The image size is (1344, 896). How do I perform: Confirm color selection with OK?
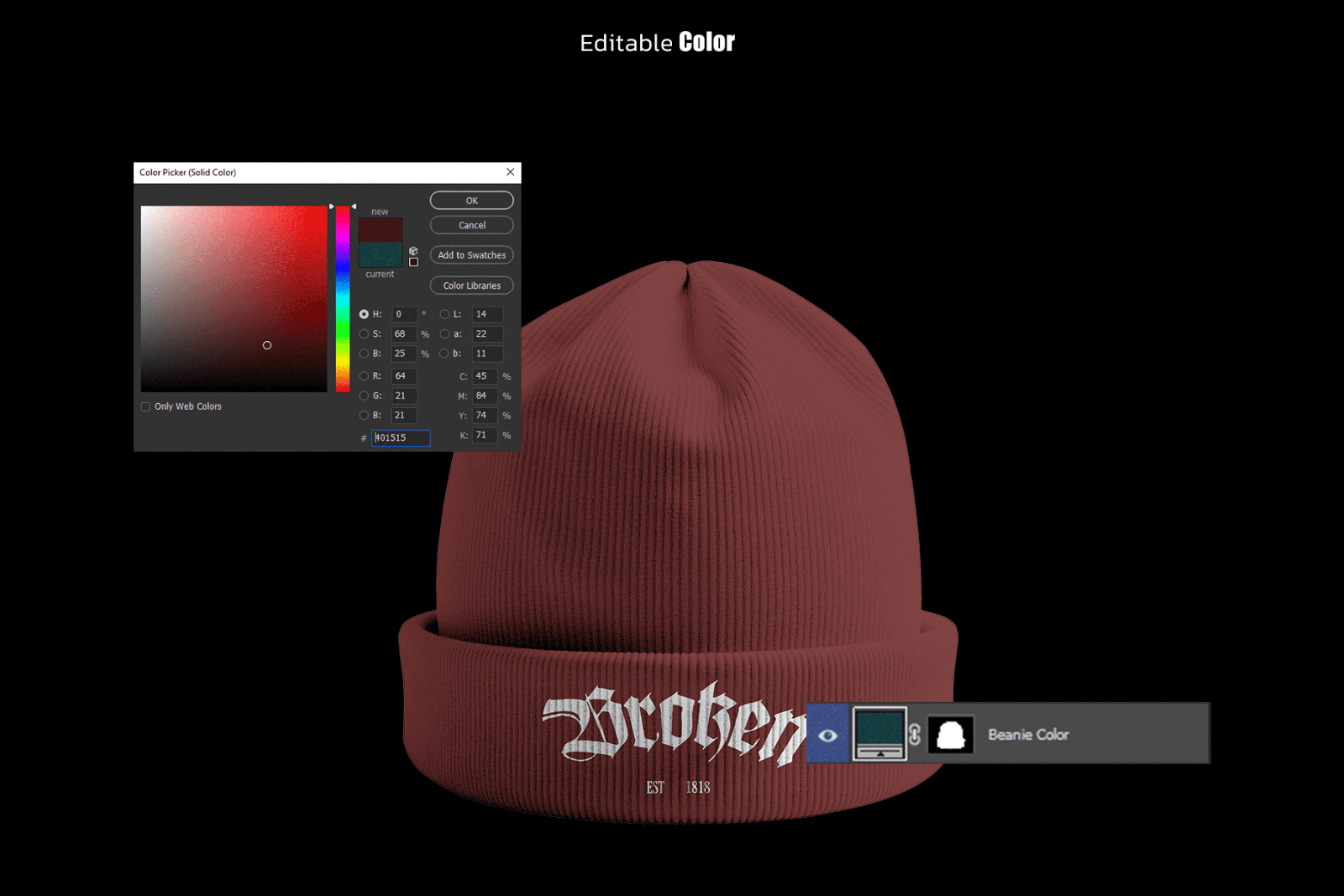tap(471, 200)
